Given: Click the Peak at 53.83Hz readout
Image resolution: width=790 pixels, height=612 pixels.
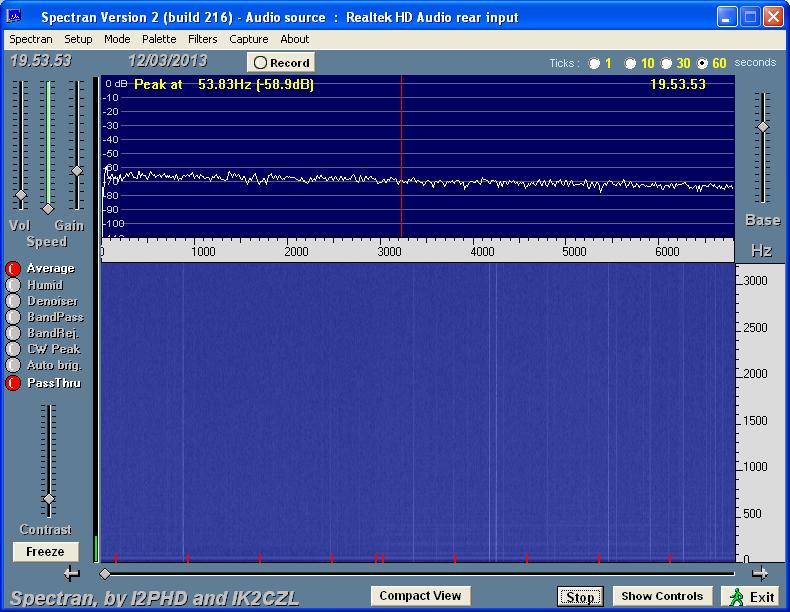Looking at the screenshot, I should pos(224,85).
